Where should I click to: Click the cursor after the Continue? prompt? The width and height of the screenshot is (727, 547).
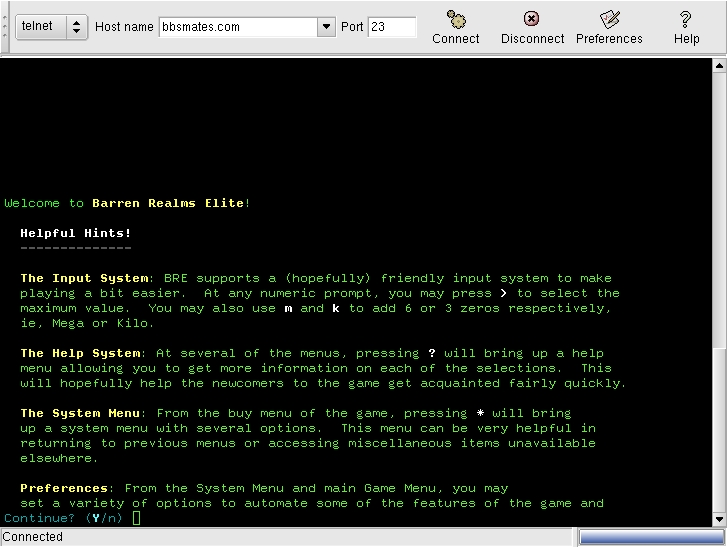point(137,518)
